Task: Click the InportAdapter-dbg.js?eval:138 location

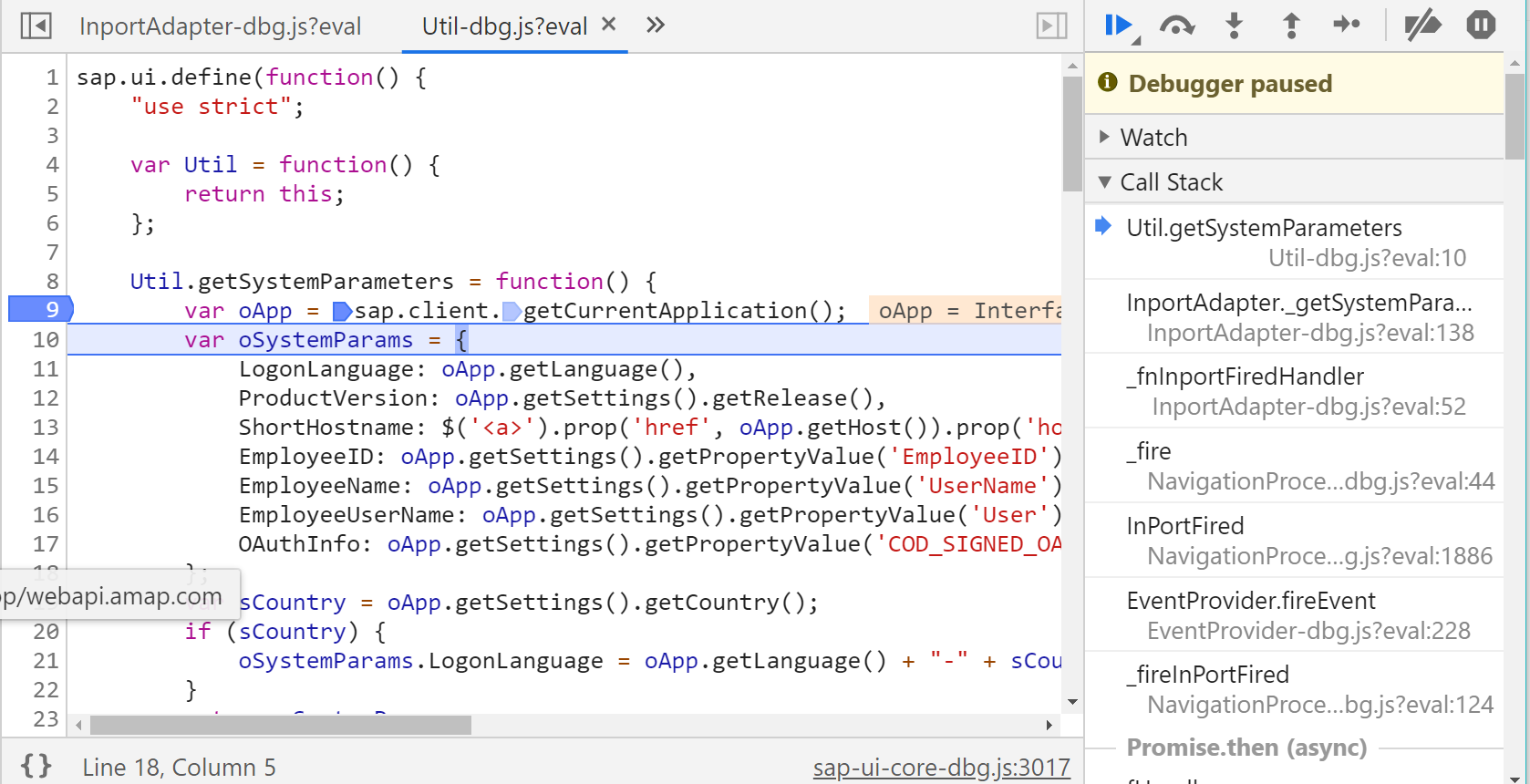Action: [x=1310, y=333]
